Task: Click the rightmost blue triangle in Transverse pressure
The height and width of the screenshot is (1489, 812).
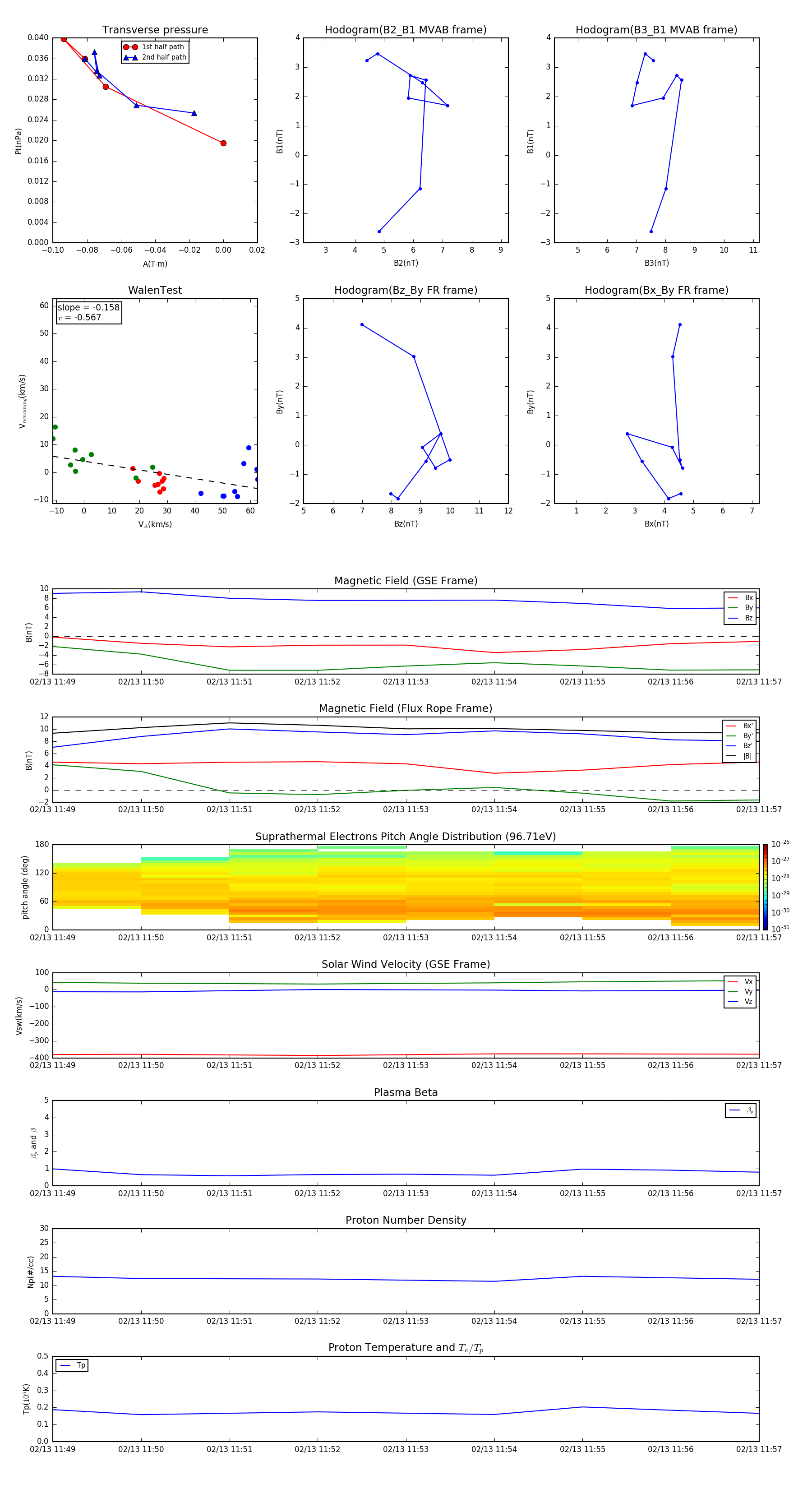Action: (x=194, y=113)
